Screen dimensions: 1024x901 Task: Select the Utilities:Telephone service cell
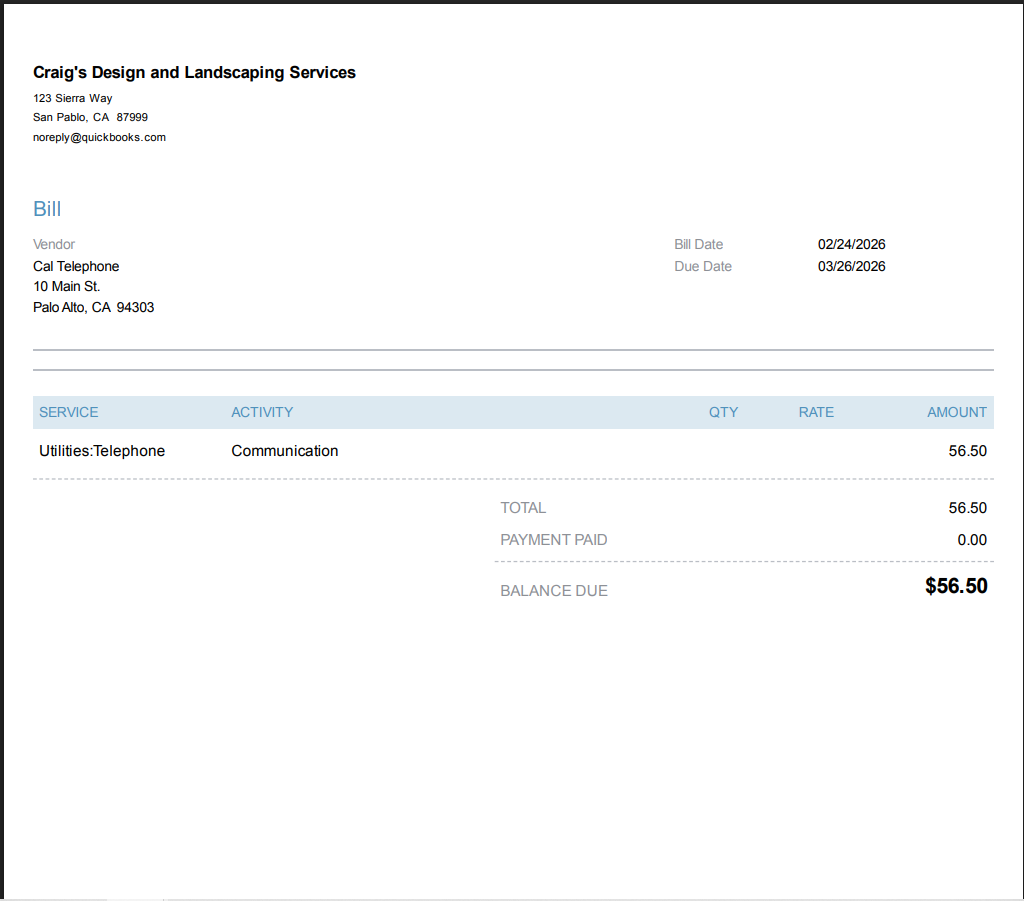(102, 451)
